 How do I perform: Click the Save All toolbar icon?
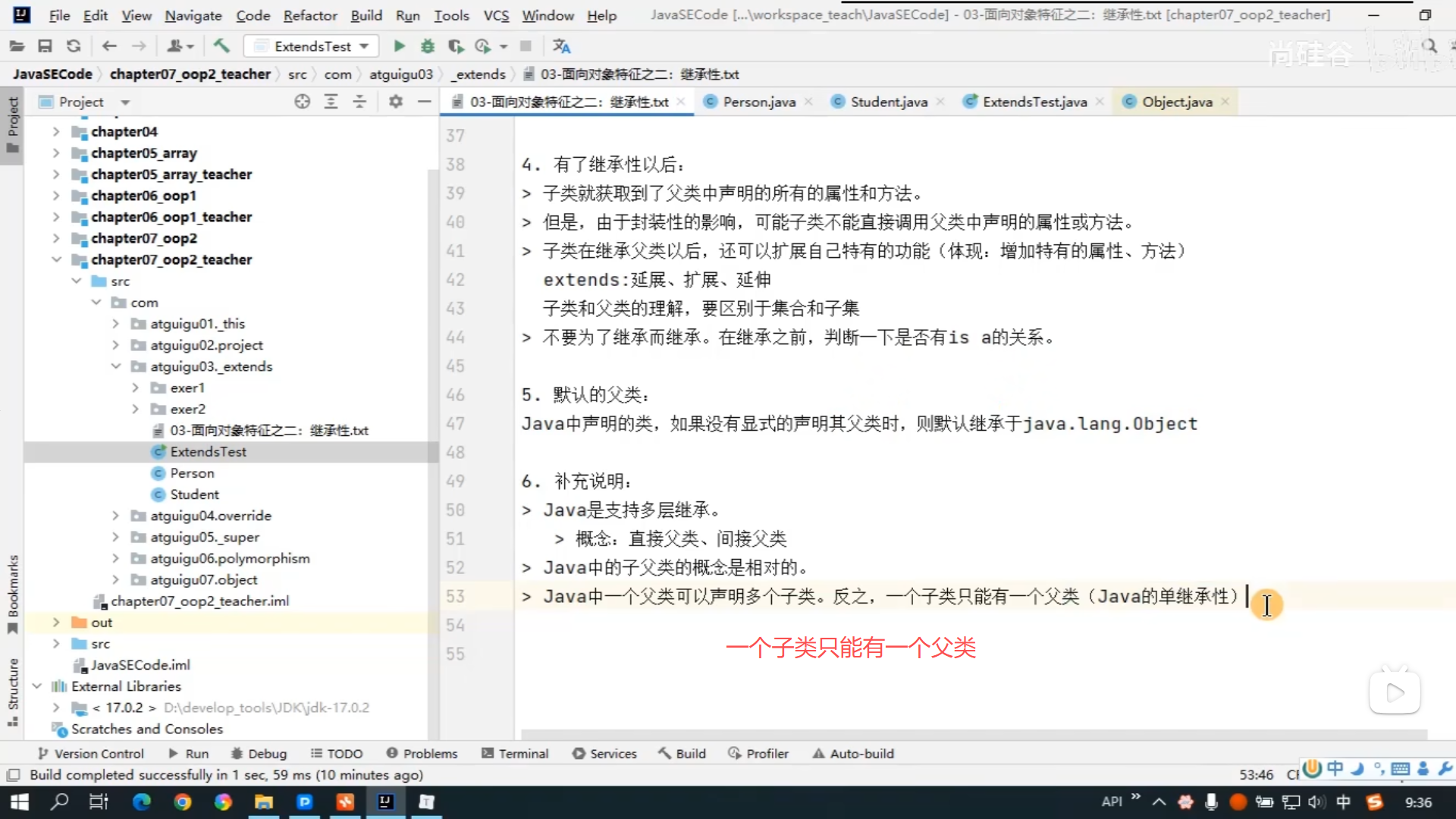(x=45, y=46)
